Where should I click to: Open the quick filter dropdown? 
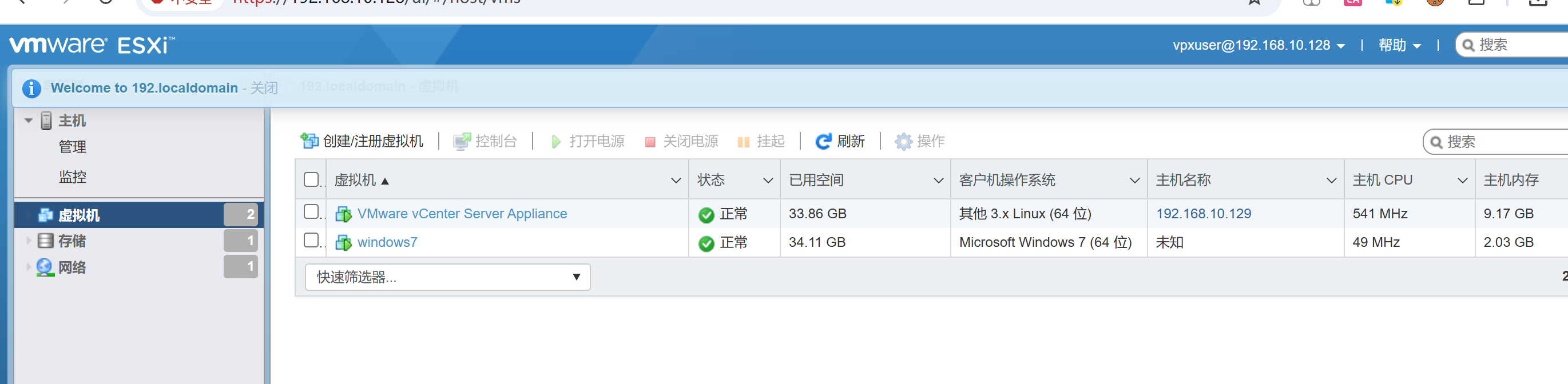pos(447,277)
